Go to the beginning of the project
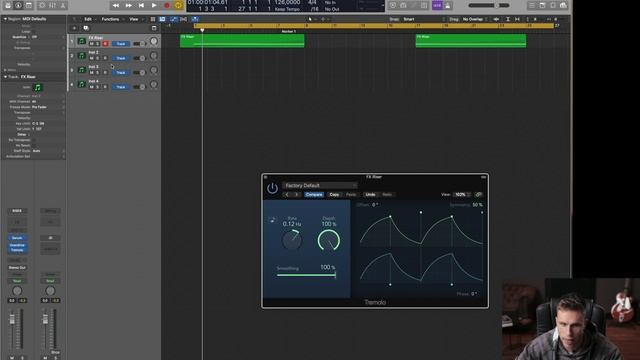Image resolution: width=640 pixels, height=360 pixels. [141, 5]
